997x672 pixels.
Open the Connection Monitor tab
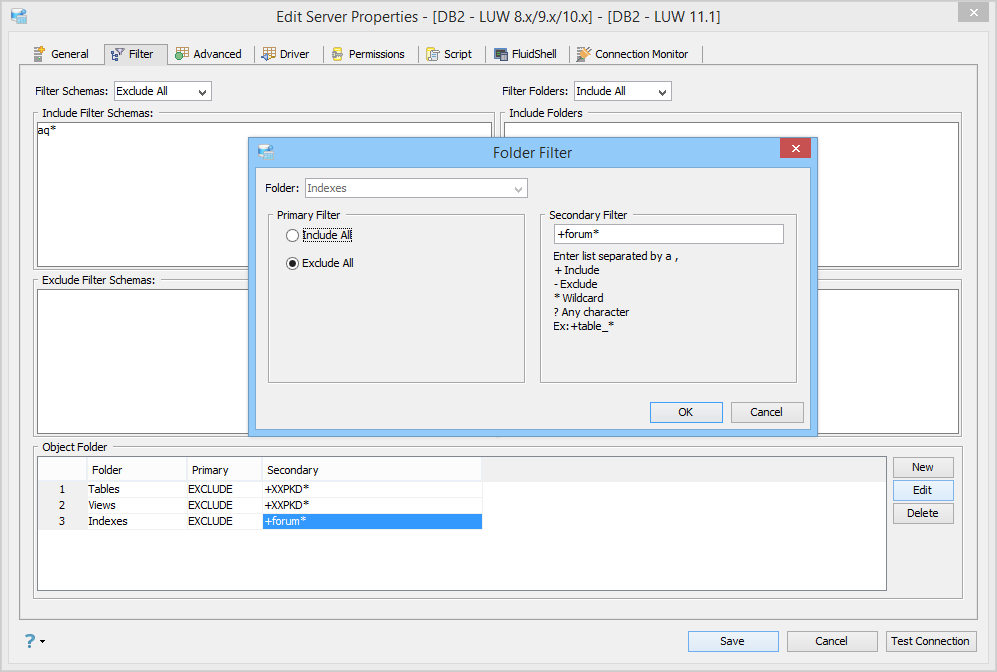point(633,54)
